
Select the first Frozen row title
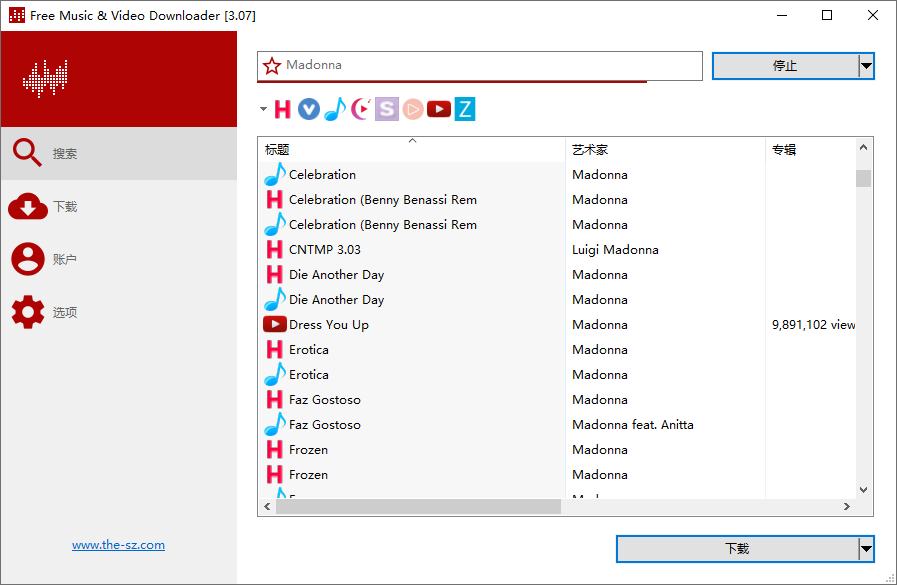(308, 450)
